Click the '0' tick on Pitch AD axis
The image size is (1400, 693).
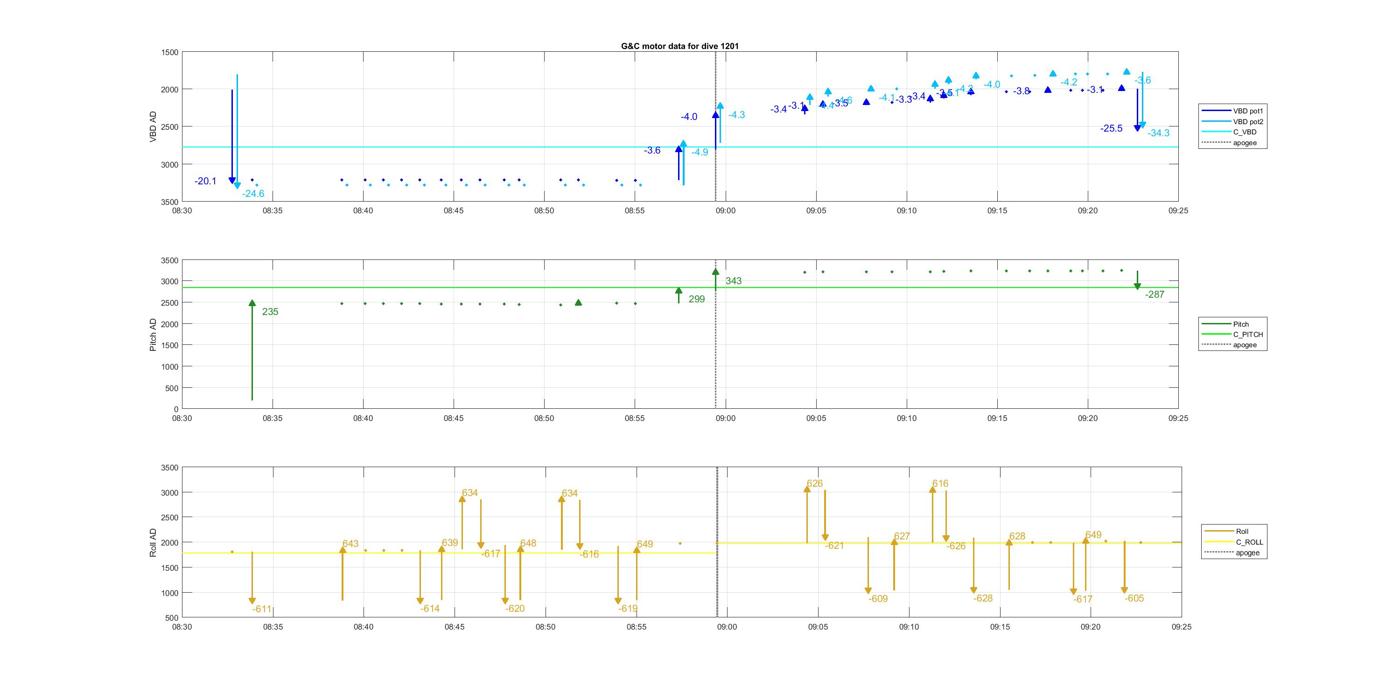(176, 409)
